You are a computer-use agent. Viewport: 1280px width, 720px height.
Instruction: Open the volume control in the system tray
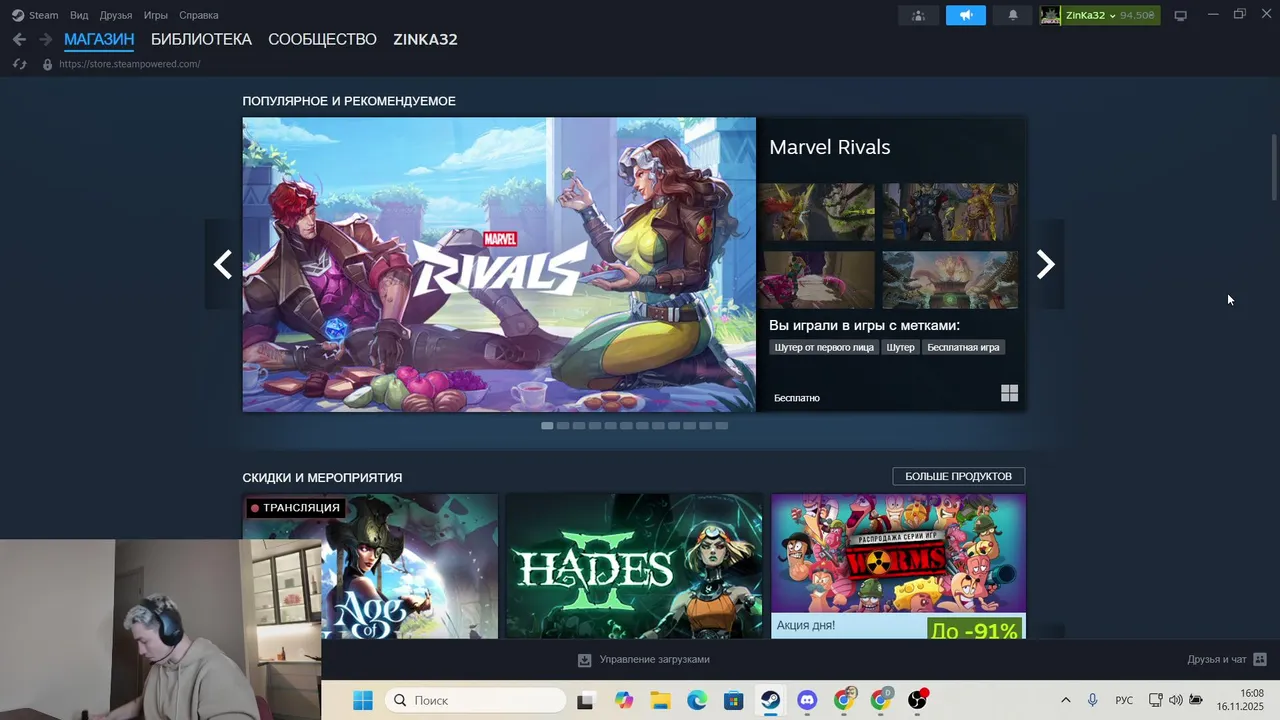click(1175, 700)
